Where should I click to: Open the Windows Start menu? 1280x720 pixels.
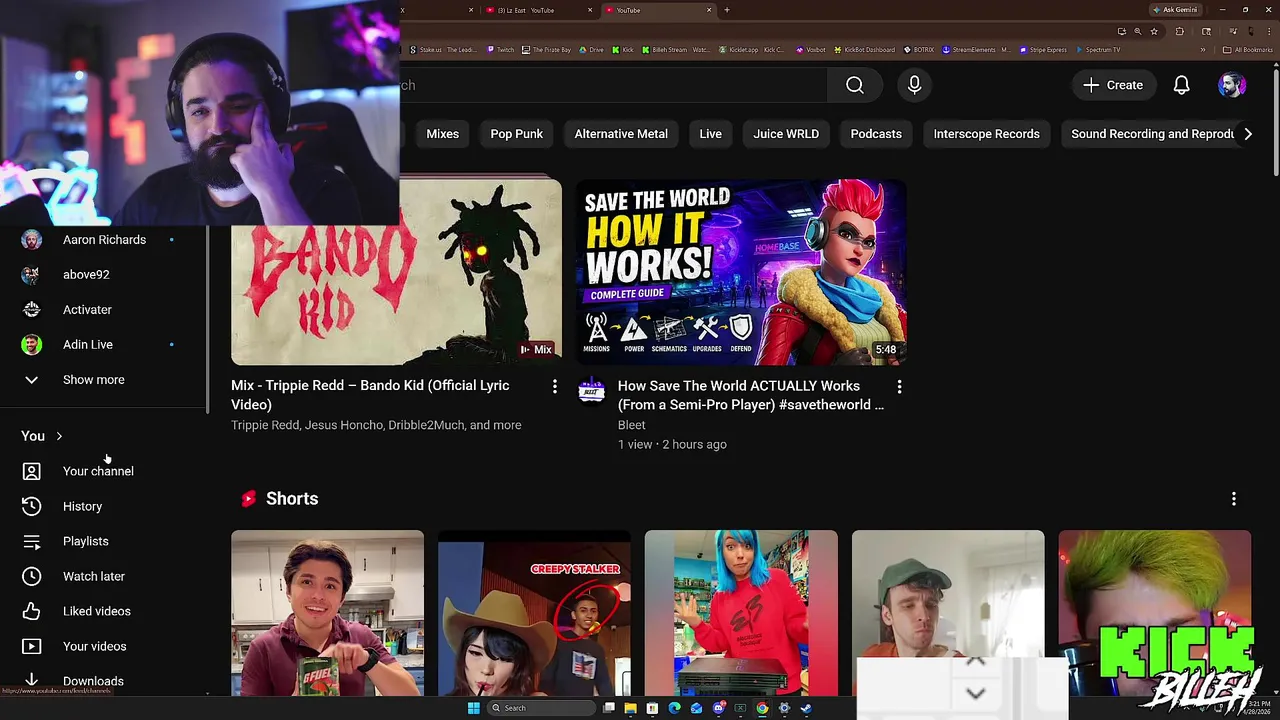pos(473,708)
